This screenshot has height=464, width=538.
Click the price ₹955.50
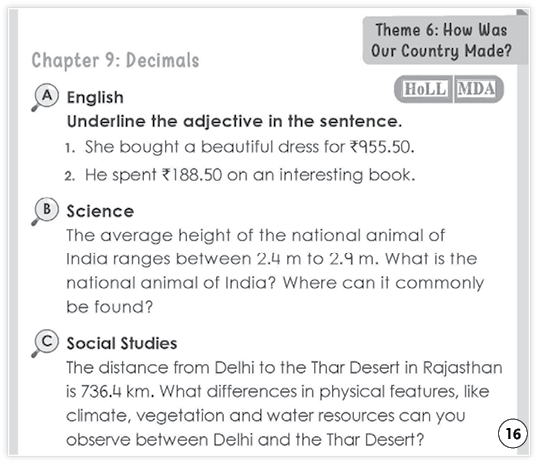[382, 147]
